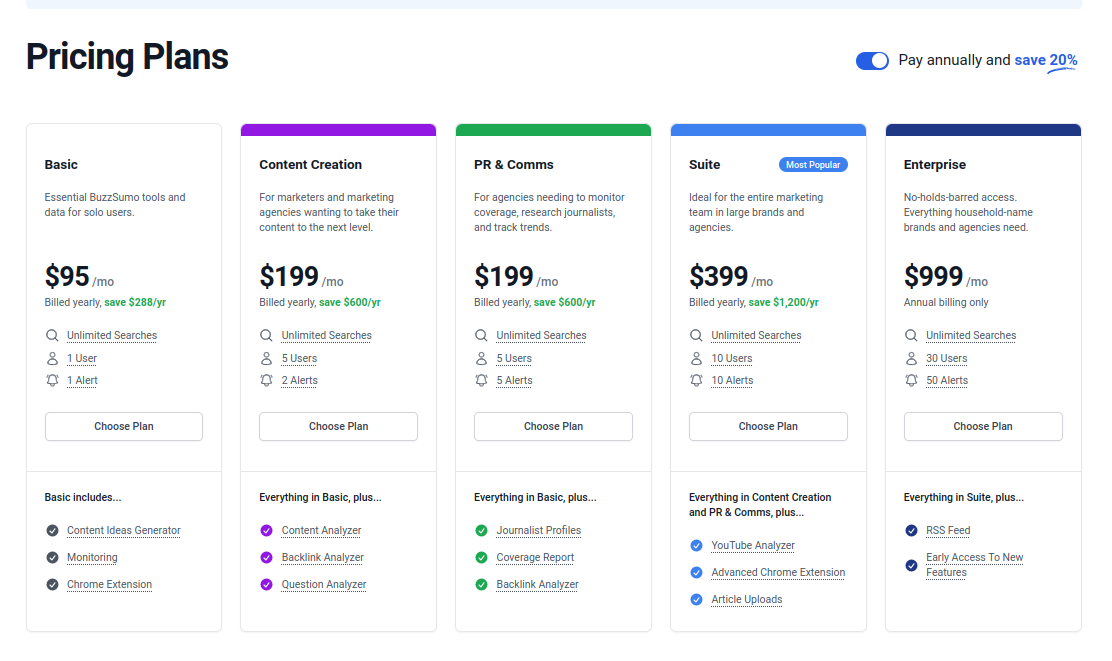Image resolution: width=1112 pixels, height=661 pixels.
Task: Click search icon in PR & Comms plan
Action: point(482,335)
